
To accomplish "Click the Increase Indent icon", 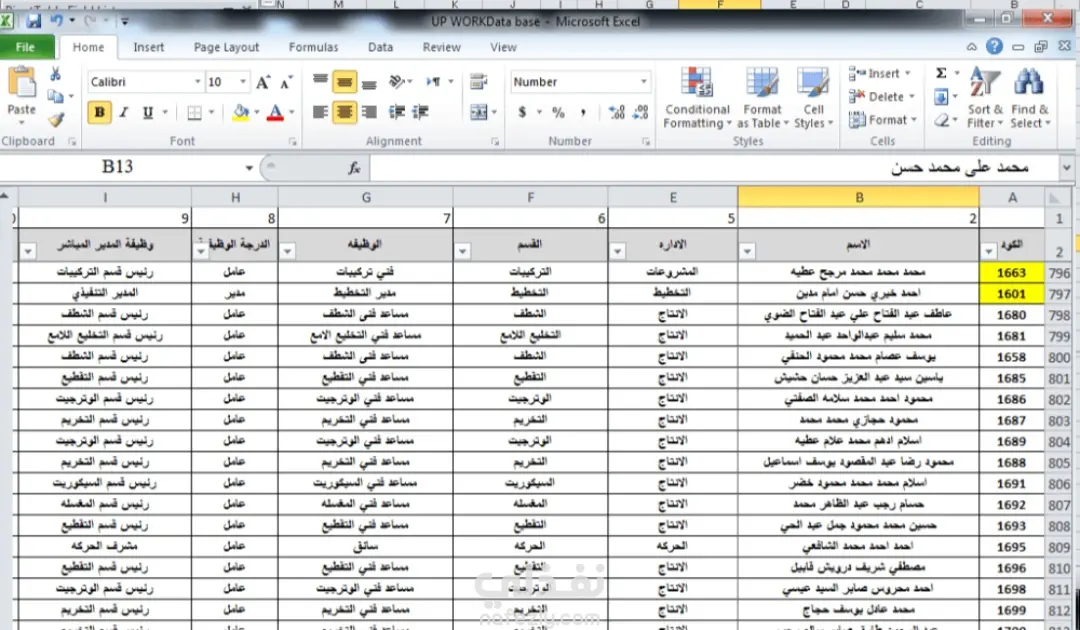I will (x=420, y=112).
